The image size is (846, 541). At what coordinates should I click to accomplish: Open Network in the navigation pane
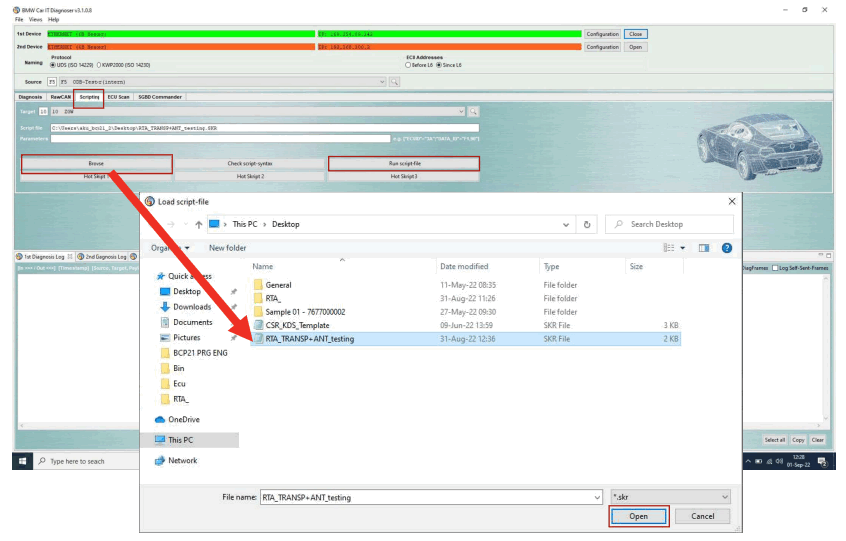(182, 461)
